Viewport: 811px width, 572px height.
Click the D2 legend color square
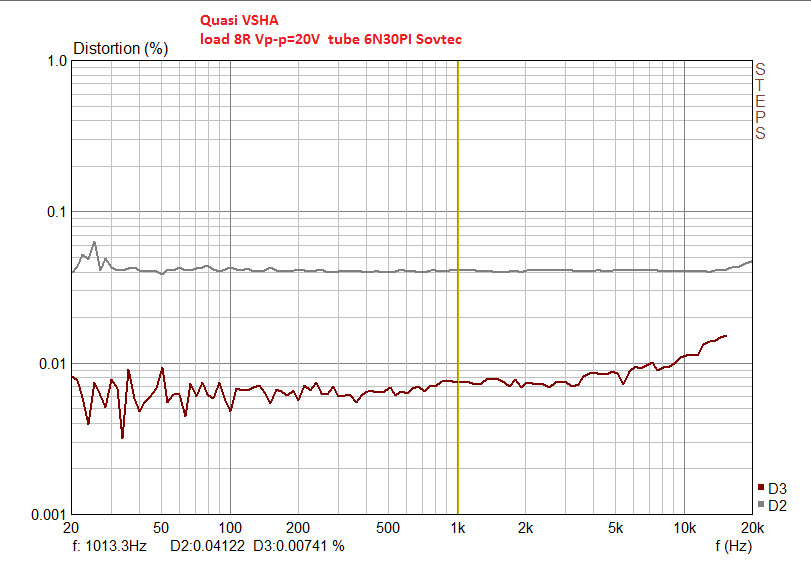[761, 504]
